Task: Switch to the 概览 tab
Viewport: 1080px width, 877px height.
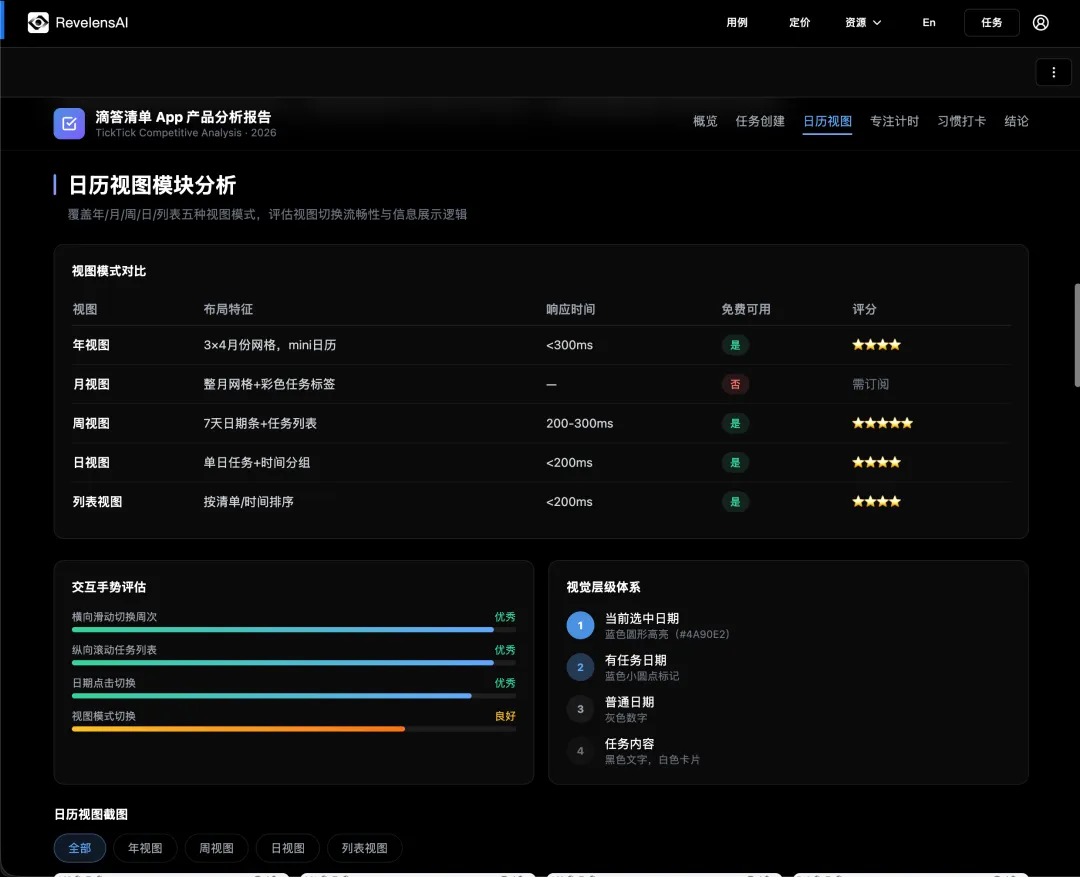Action: click(705, 121)
